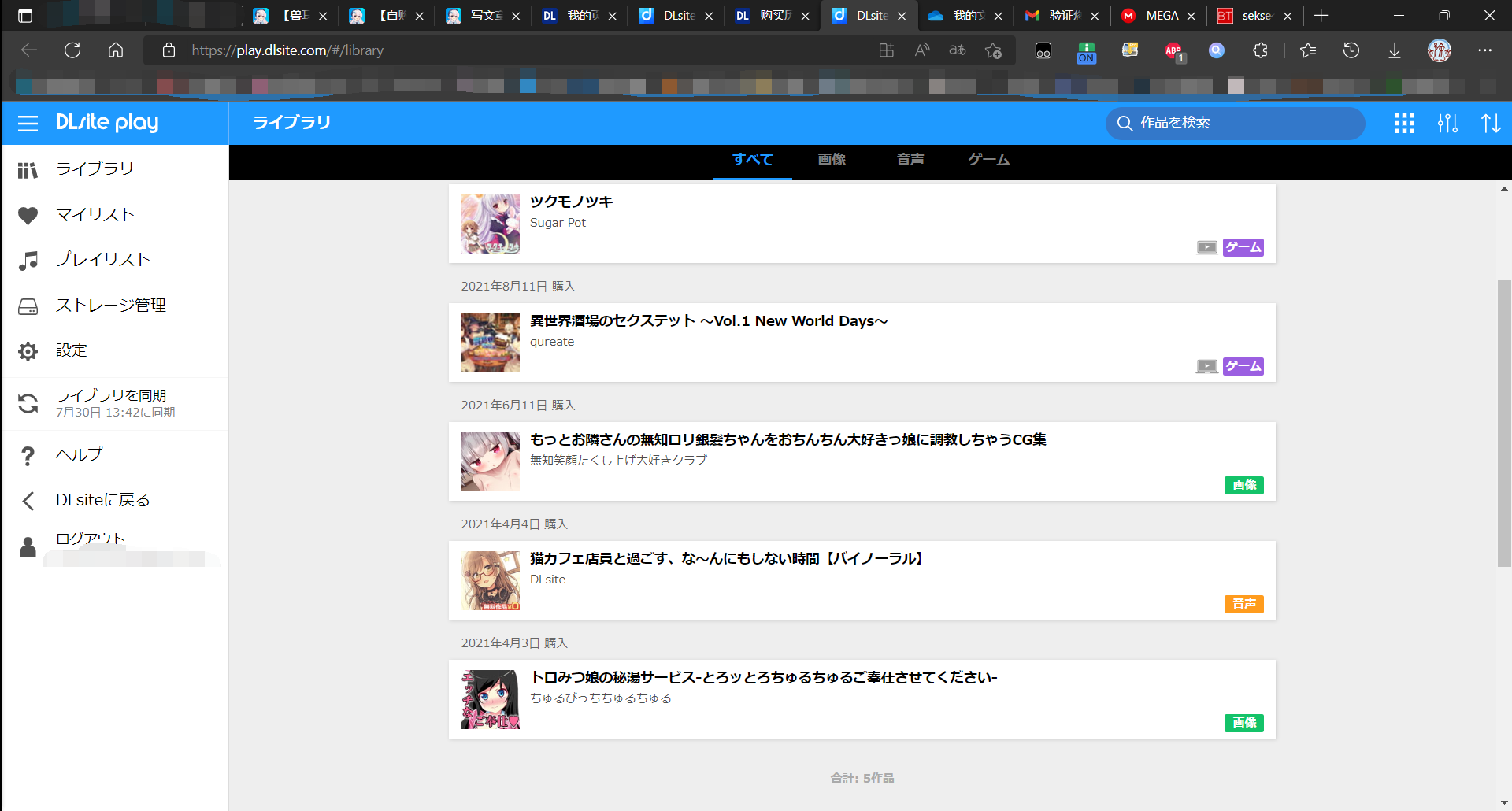Screen dimensions: 1512x811
Task: Click the ライブラリを同期 sync icon
Action: 28,403
